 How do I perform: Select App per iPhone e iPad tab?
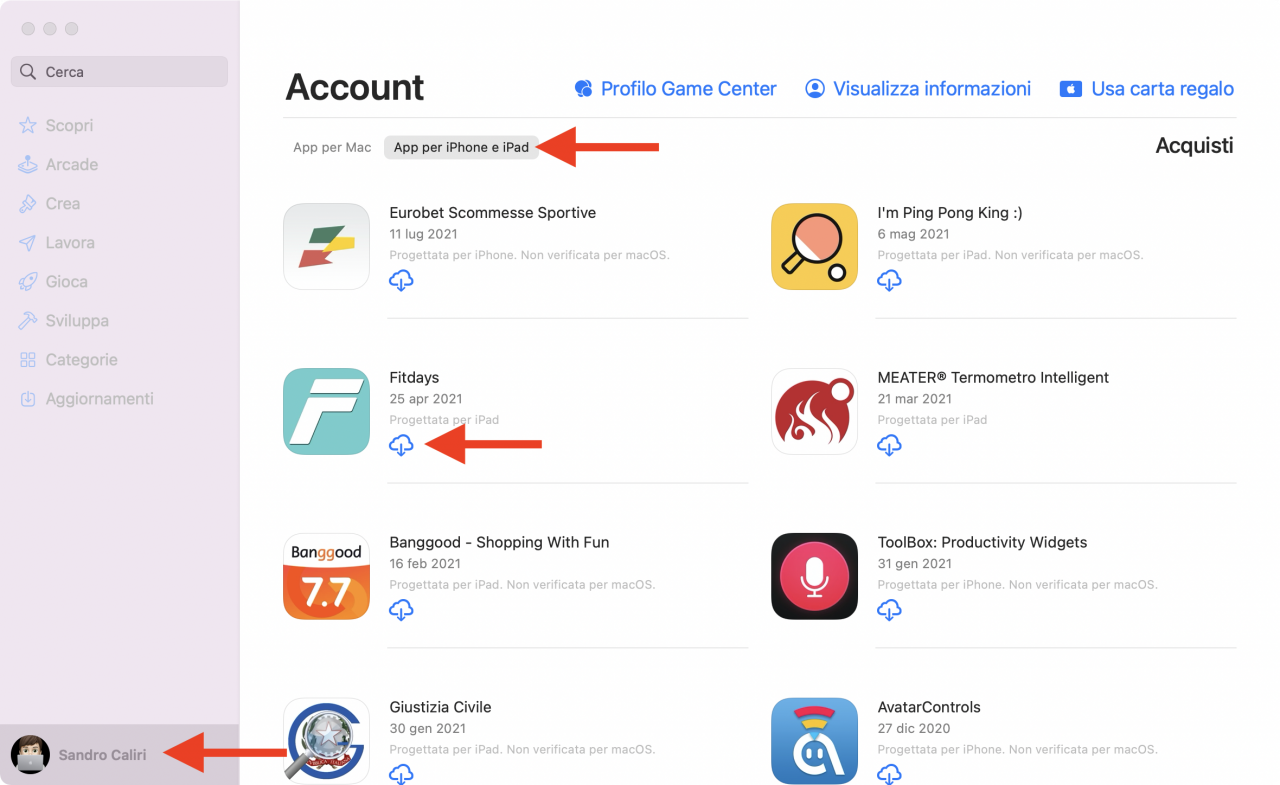pos(461,147)
